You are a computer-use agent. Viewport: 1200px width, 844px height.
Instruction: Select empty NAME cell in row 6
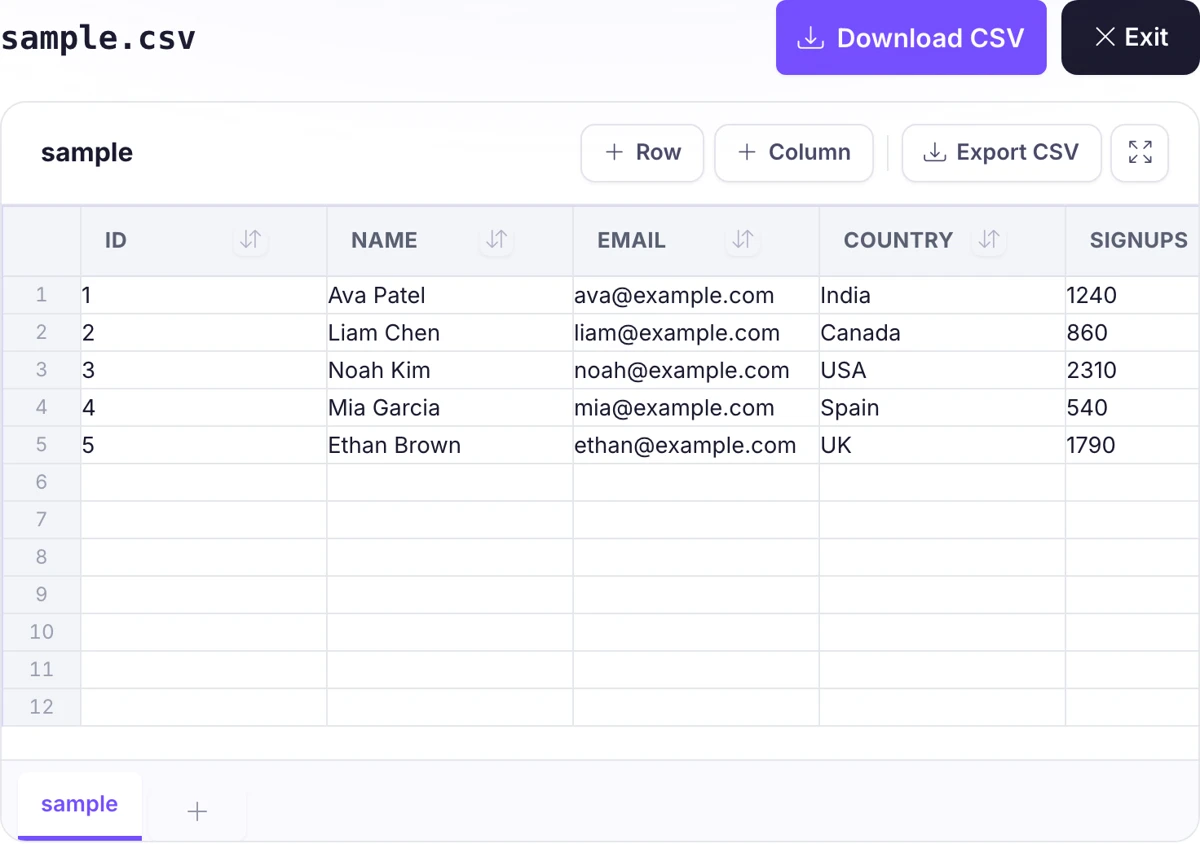pyautogui.click(x=450, y=482)
